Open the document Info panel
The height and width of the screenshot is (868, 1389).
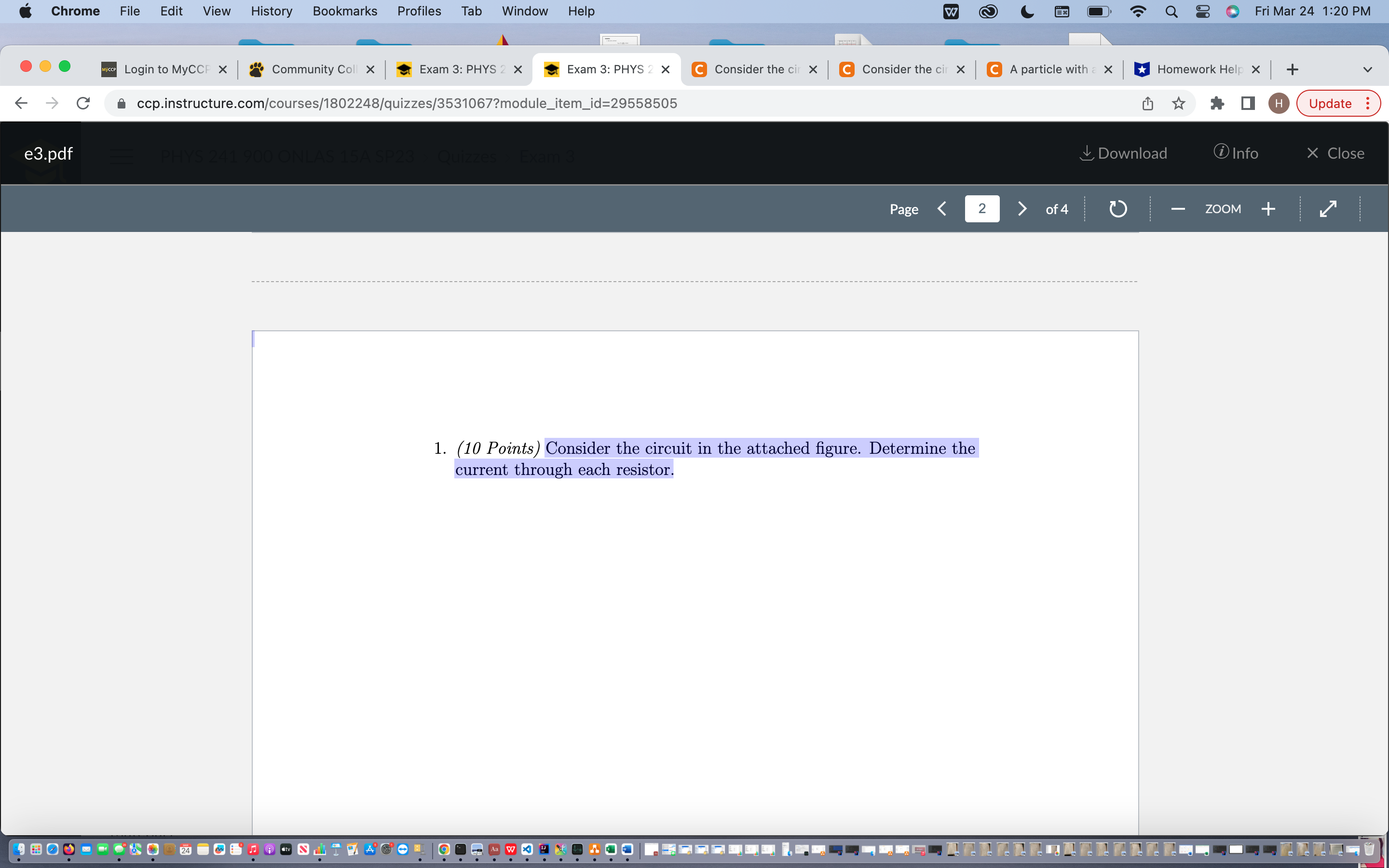pos(1235,153)
